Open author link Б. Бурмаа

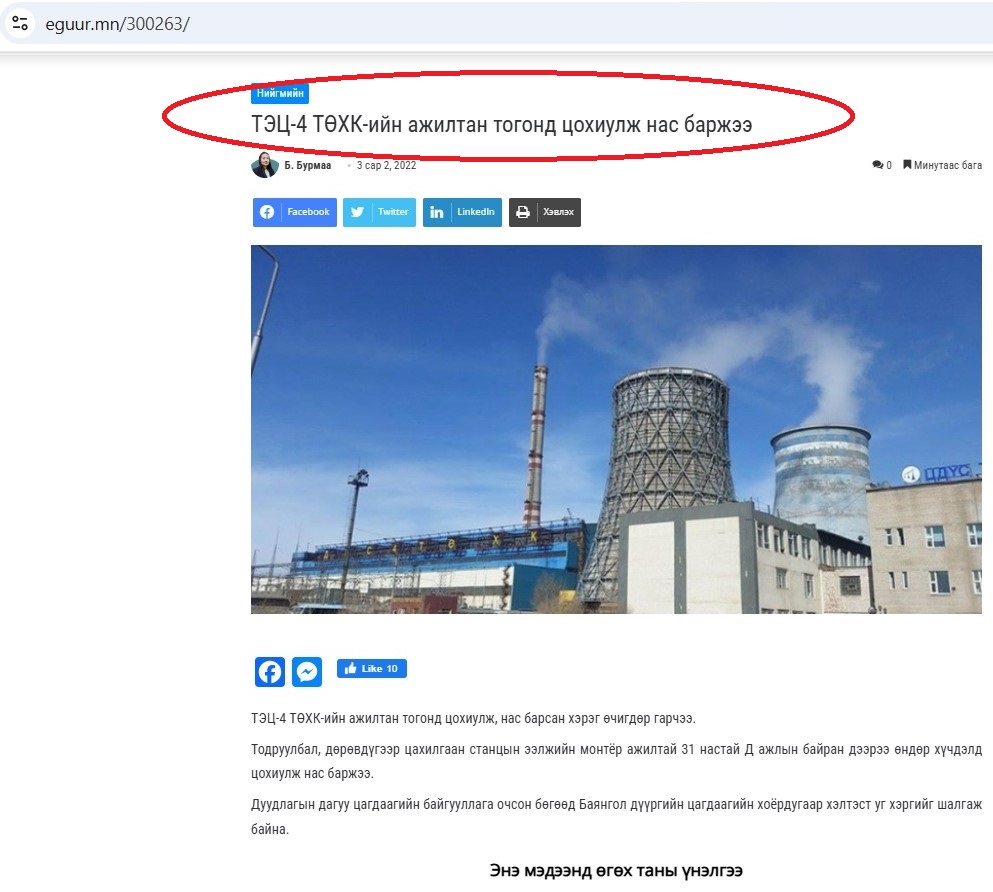point(308,165)
